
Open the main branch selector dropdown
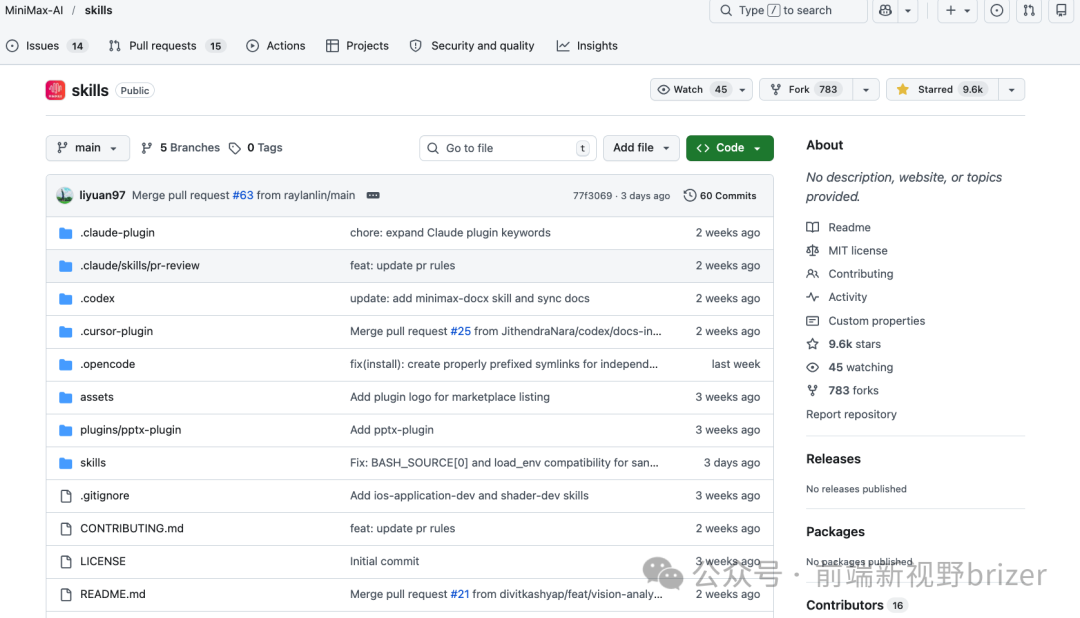click(x=88, y=148)
